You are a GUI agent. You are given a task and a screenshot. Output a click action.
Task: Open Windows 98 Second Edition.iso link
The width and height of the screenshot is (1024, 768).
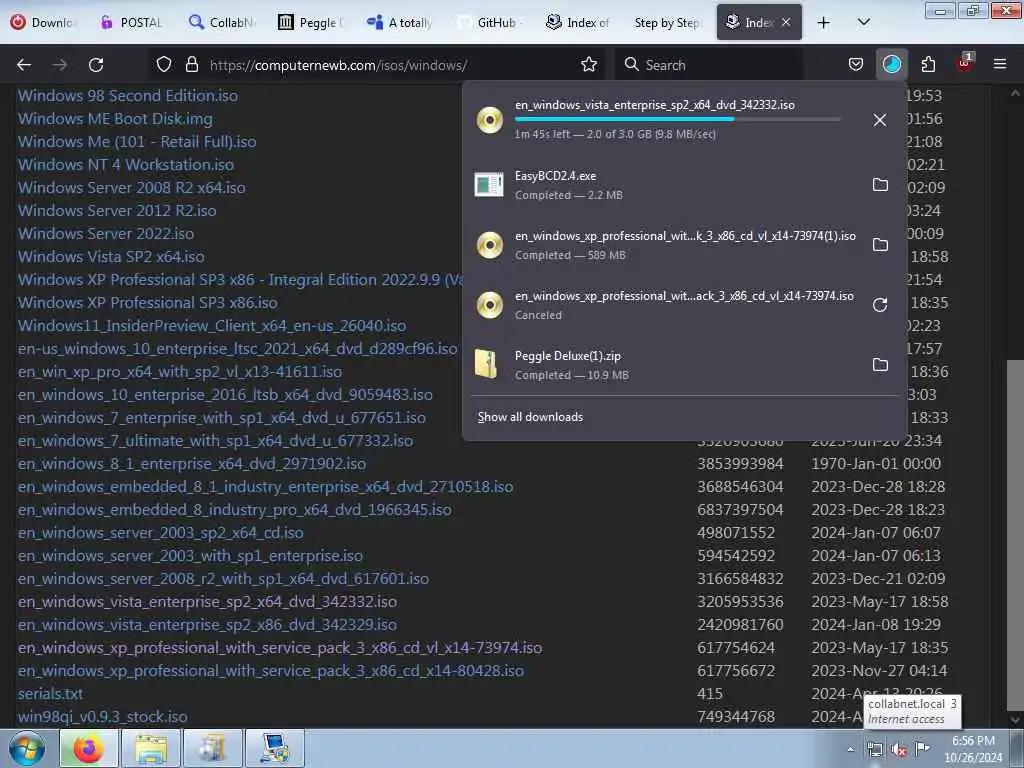tap(128, 96)
